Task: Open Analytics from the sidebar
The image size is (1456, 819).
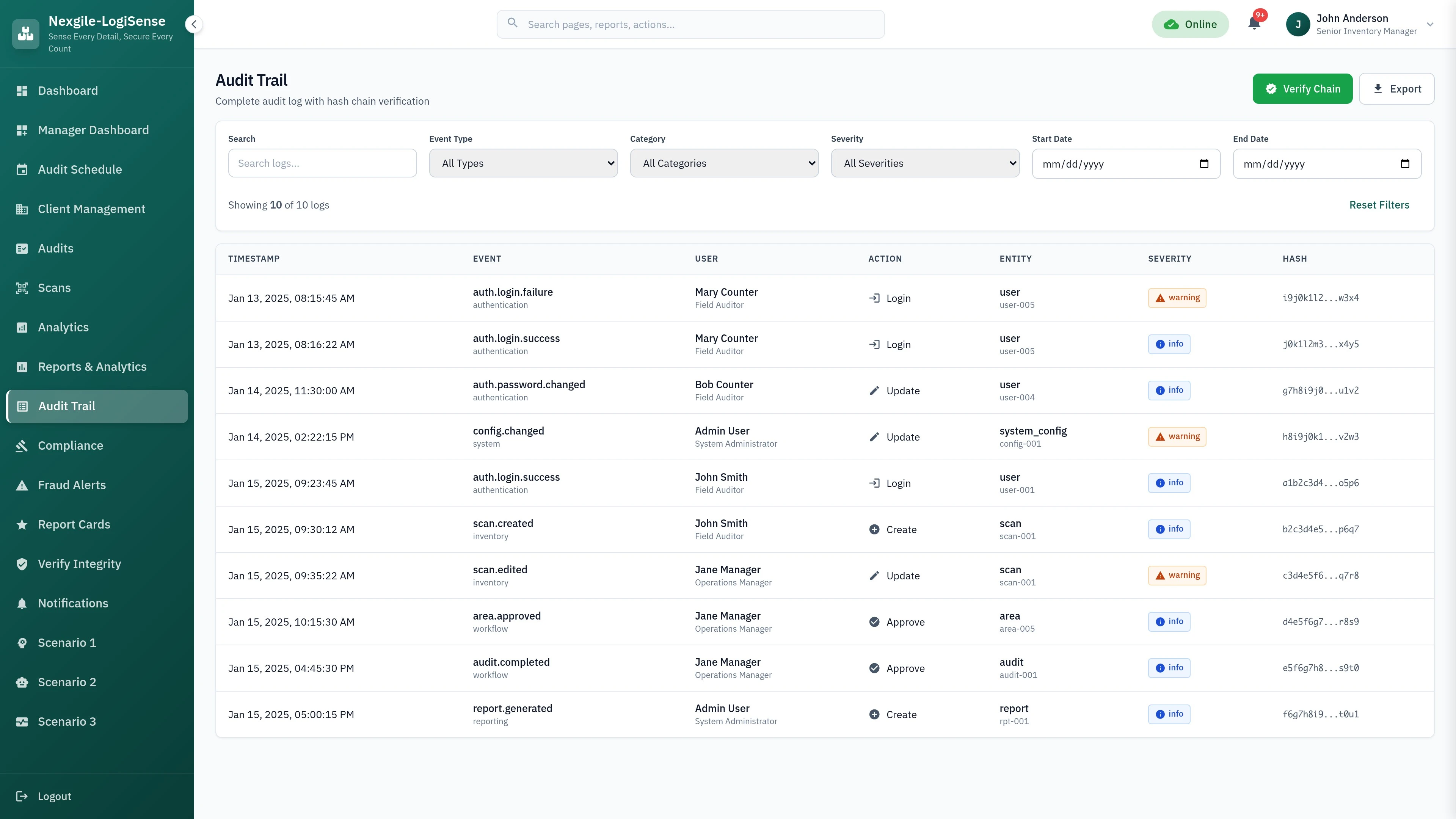Action: (x=22, y=327)
